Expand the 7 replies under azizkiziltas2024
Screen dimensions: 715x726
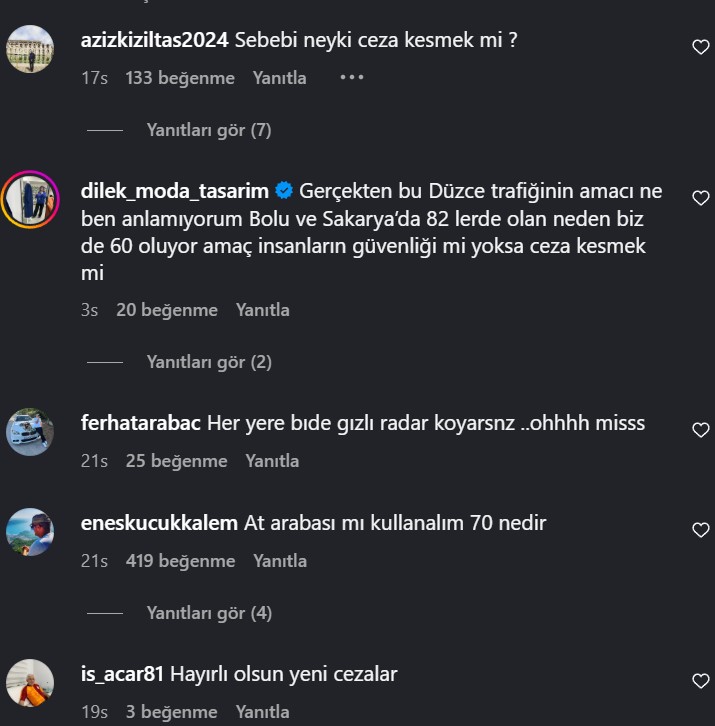[x=209, y=130]
